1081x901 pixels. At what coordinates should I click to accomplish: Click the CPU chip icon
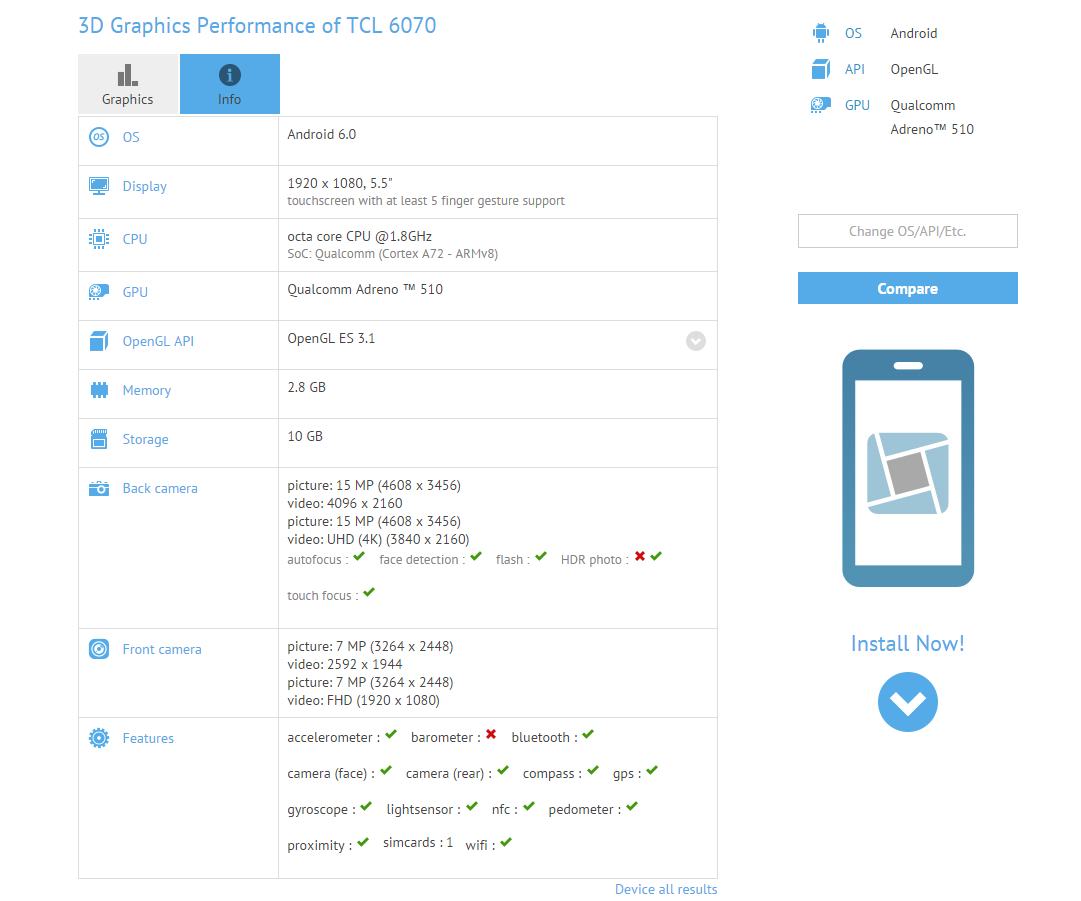click(x=99, y=239)
